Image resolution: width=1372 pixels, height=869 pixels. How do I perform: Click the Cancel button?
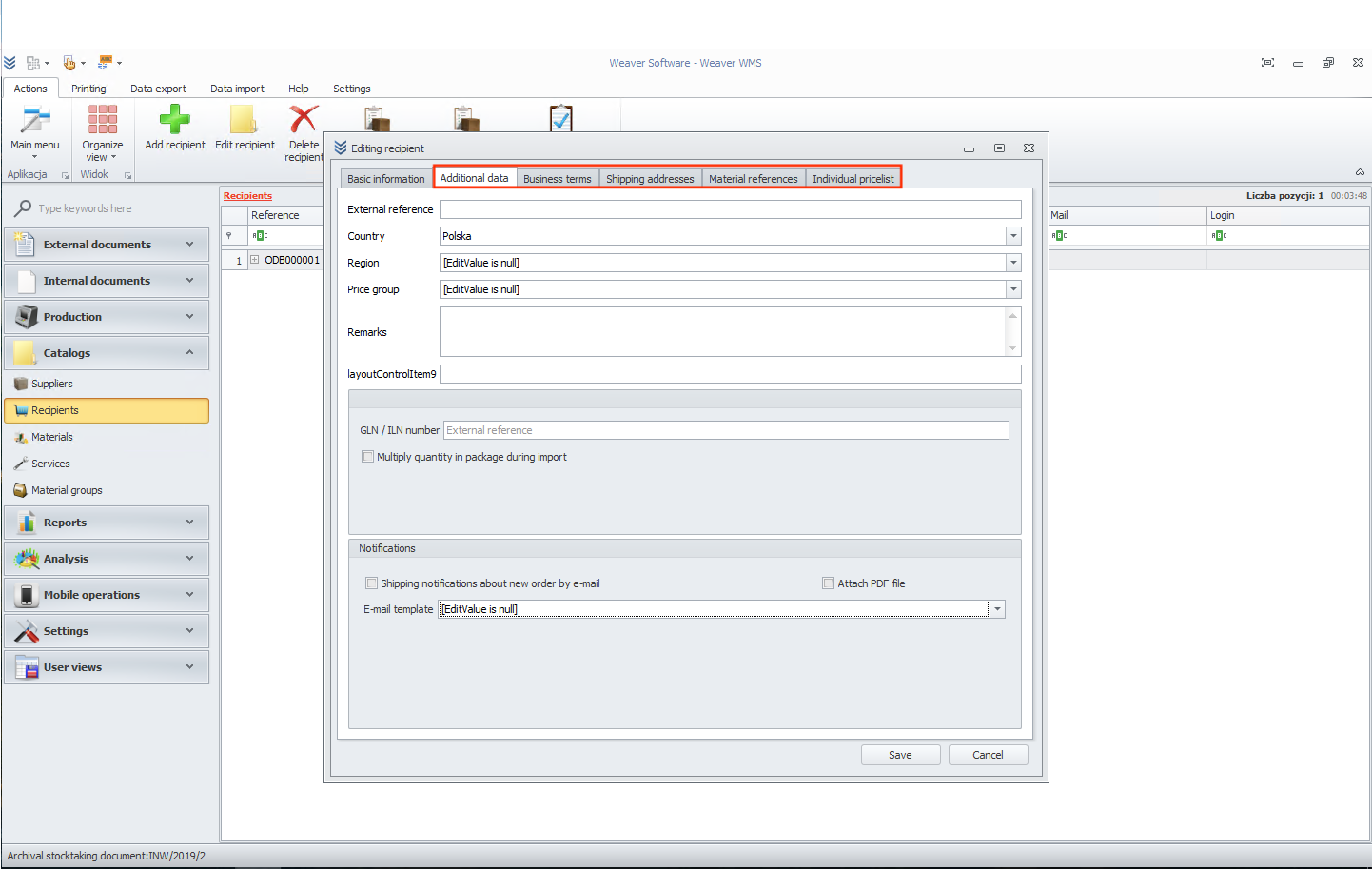coord(988,755)
